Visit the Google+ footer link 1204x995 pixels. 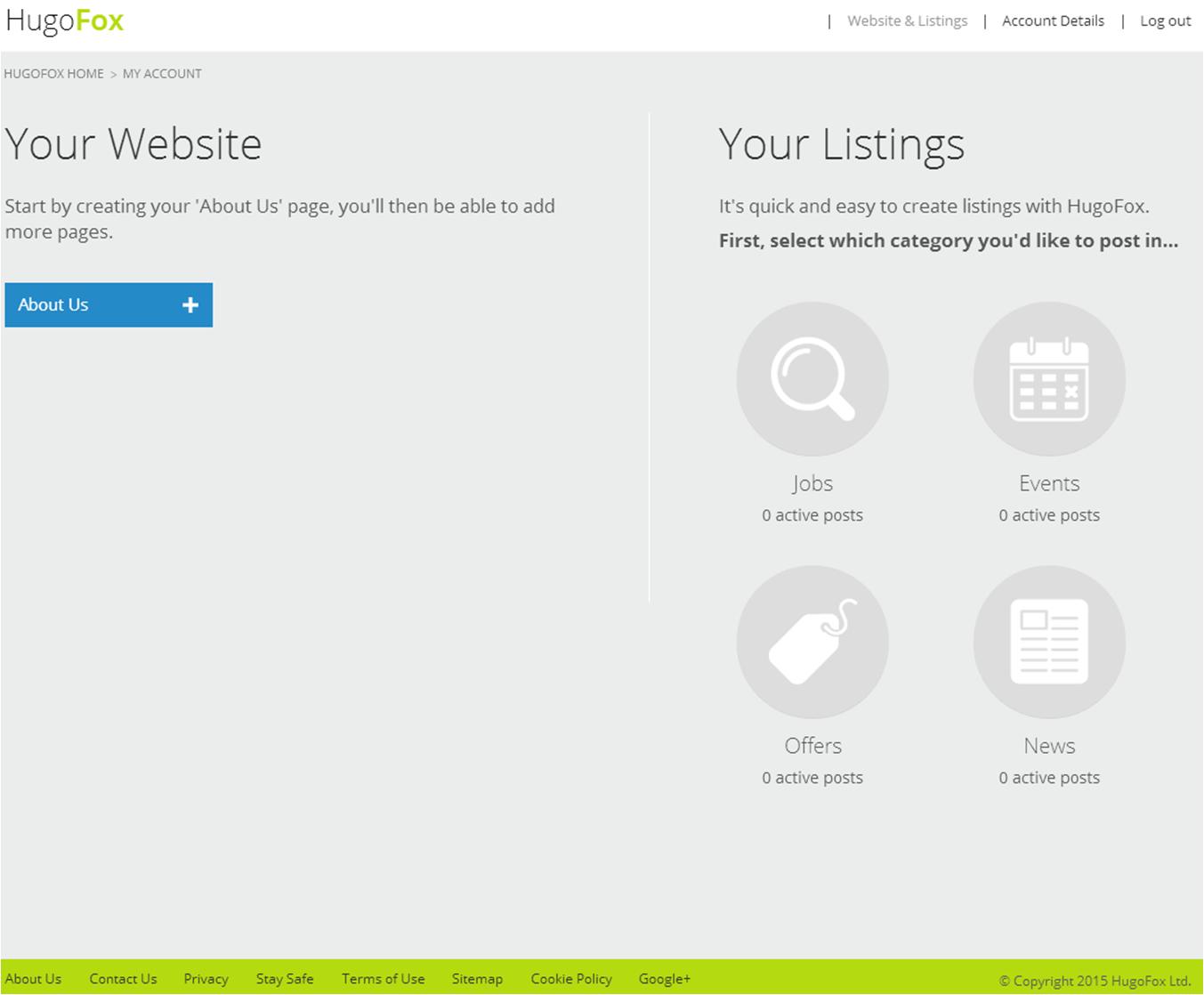pyautogui.click(x=664, y=978)
